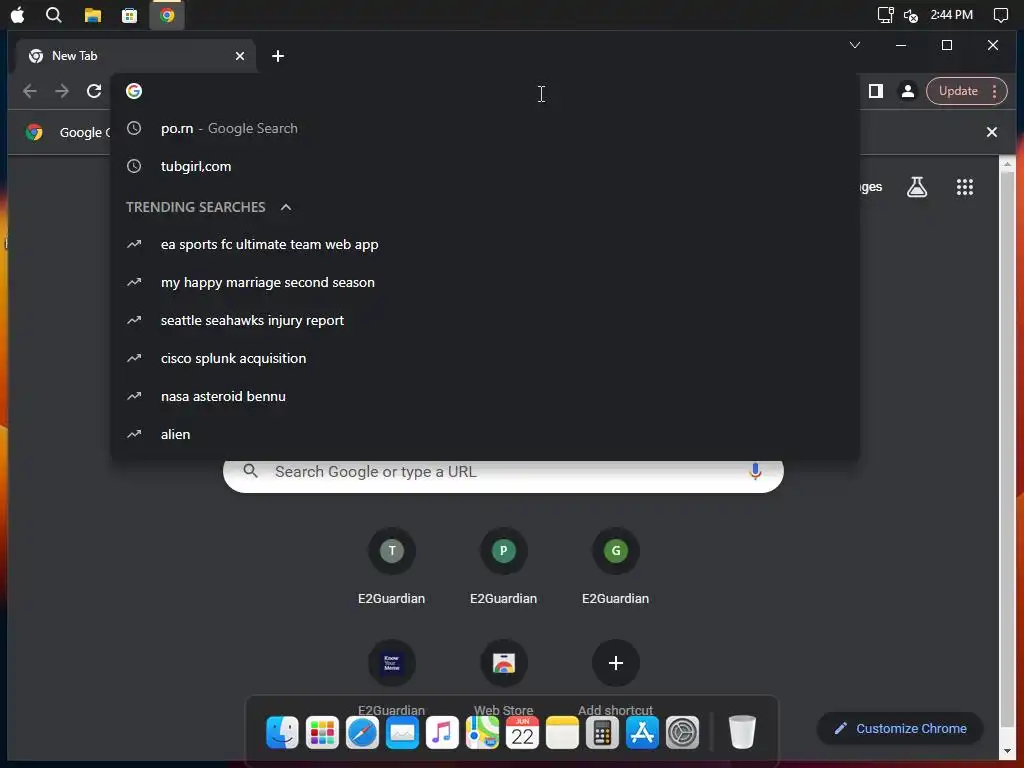Close the New Tab tab

240,56
